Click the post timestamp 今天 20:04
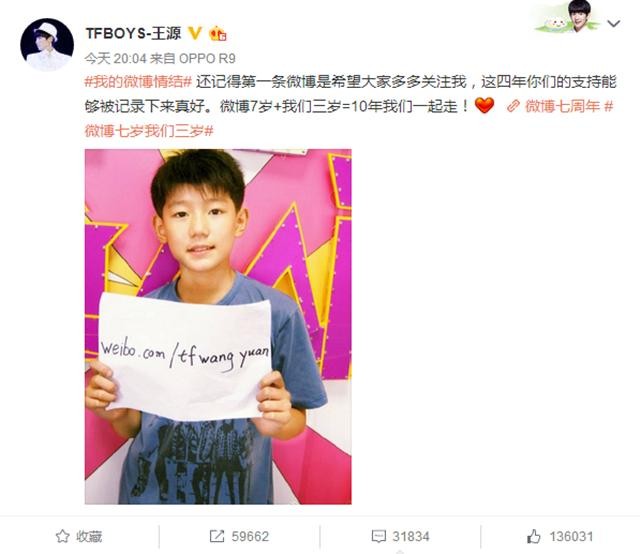 pos(116,58)
